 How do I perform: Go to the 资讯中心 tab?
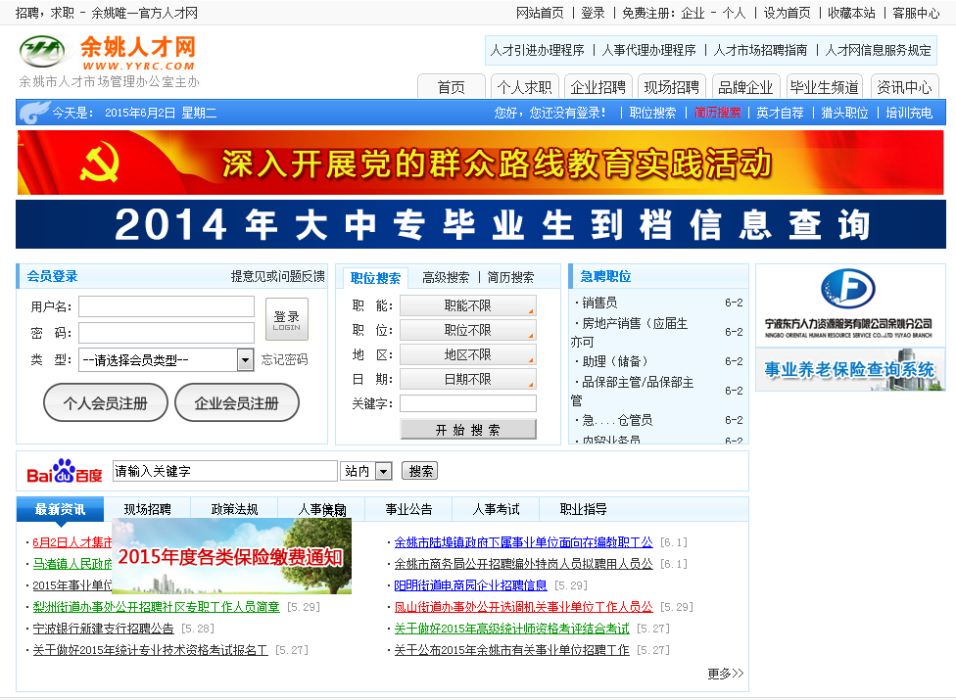[904, 87]
